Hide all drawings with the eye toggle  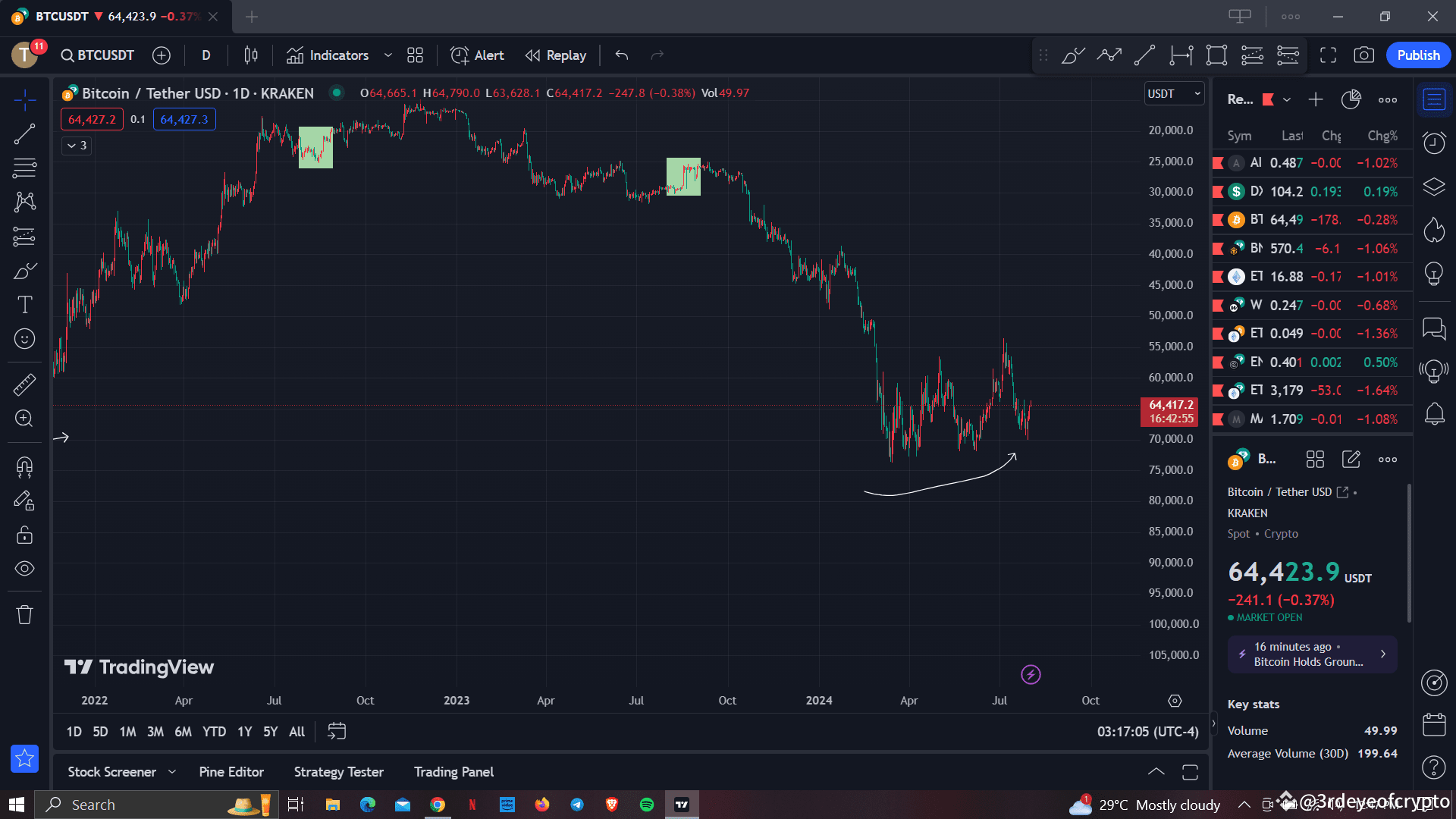point(25,568)
